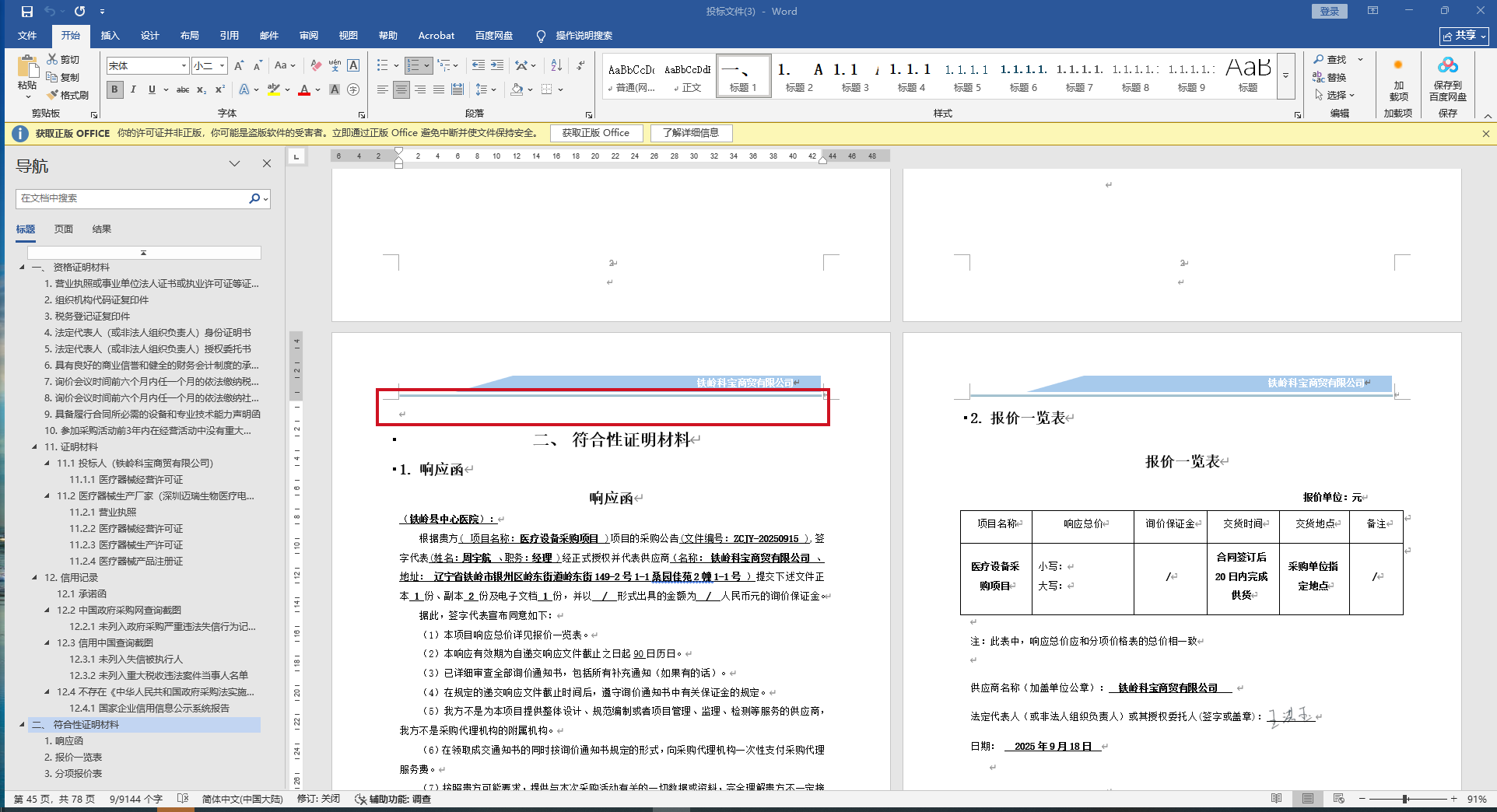
Task: Toggle superscript formatting
Action: click(220, 89)
